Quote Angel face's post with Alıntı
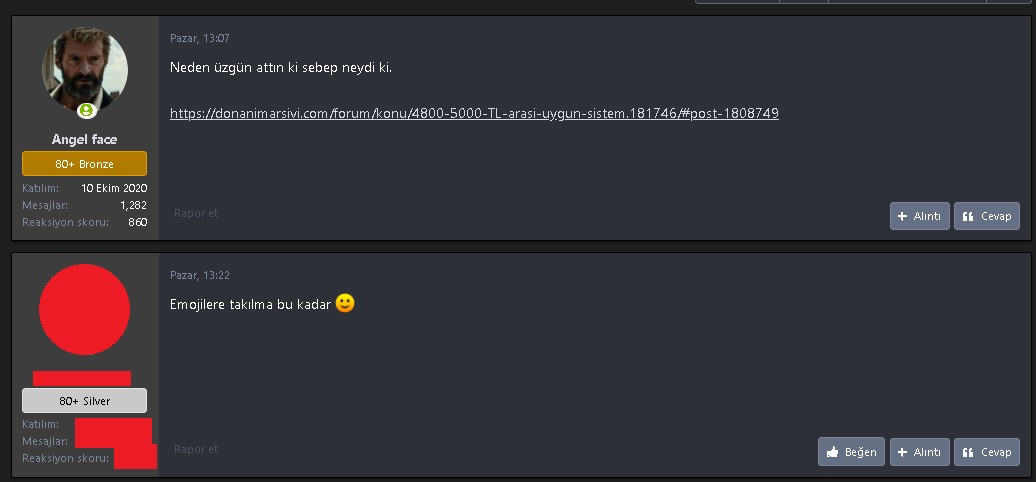This screenshot has height=482, width=1036. coord(919,216)
